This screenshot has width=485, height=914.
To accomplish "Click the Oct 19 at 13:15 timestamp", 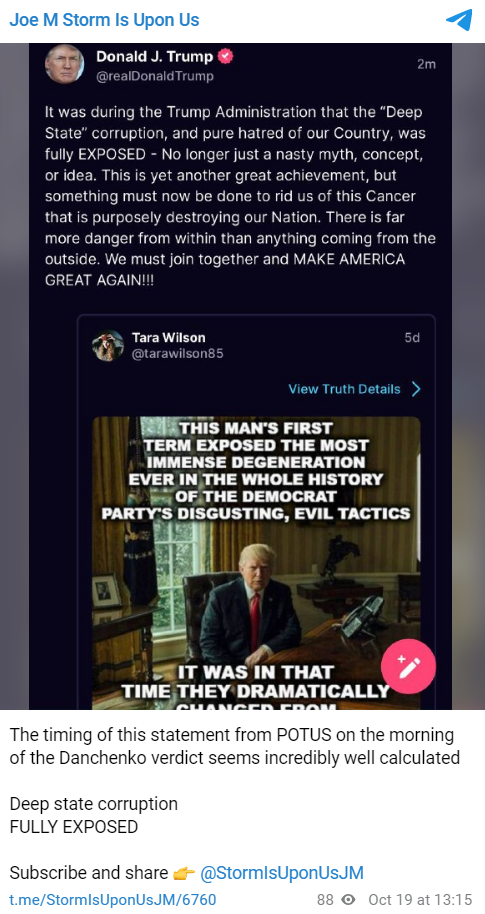I will tap(420, 899).
